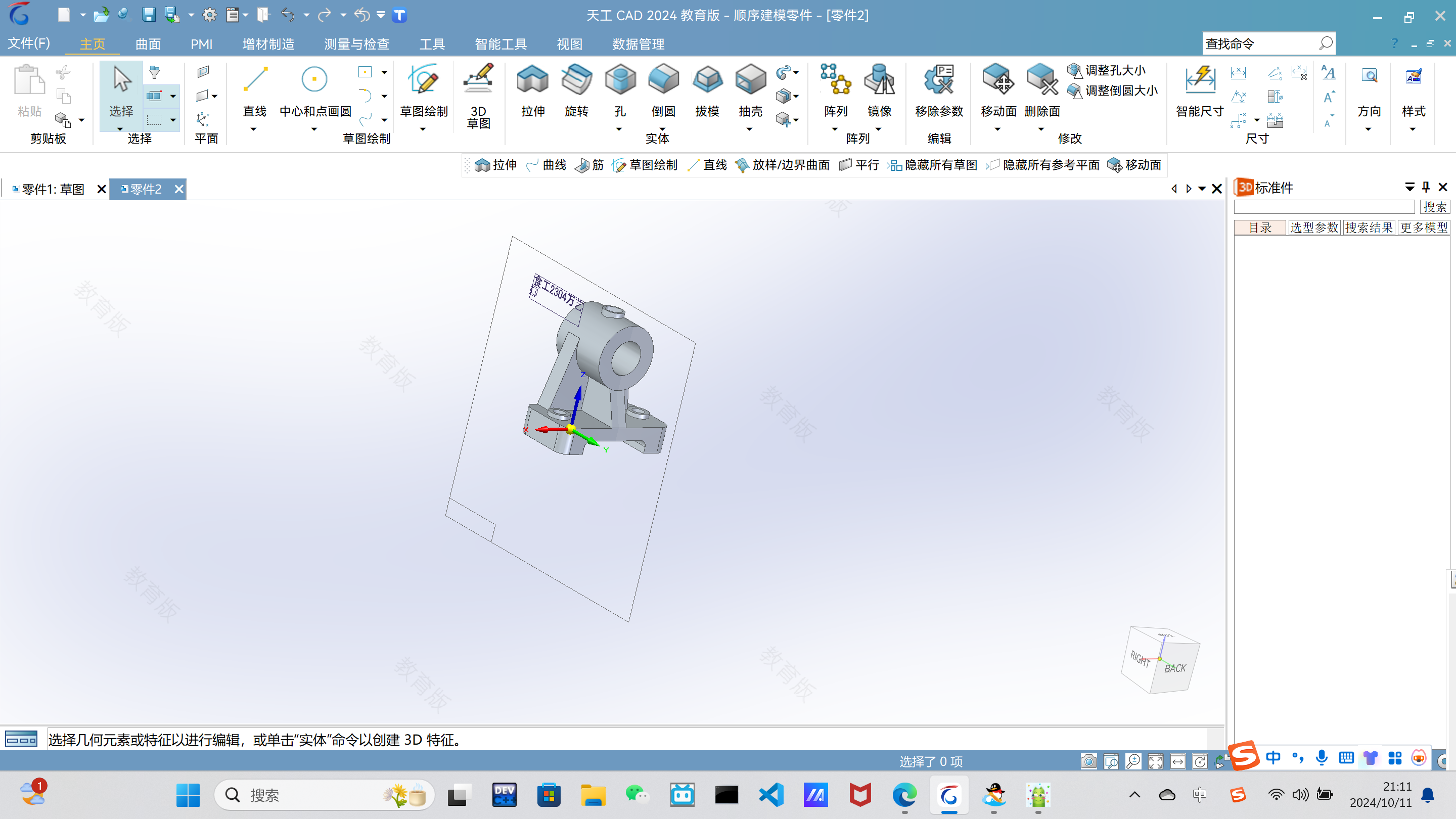Click 调整孔大小 command
The width and height of the screenshot is (1456, 819).
coord(1106,70)
